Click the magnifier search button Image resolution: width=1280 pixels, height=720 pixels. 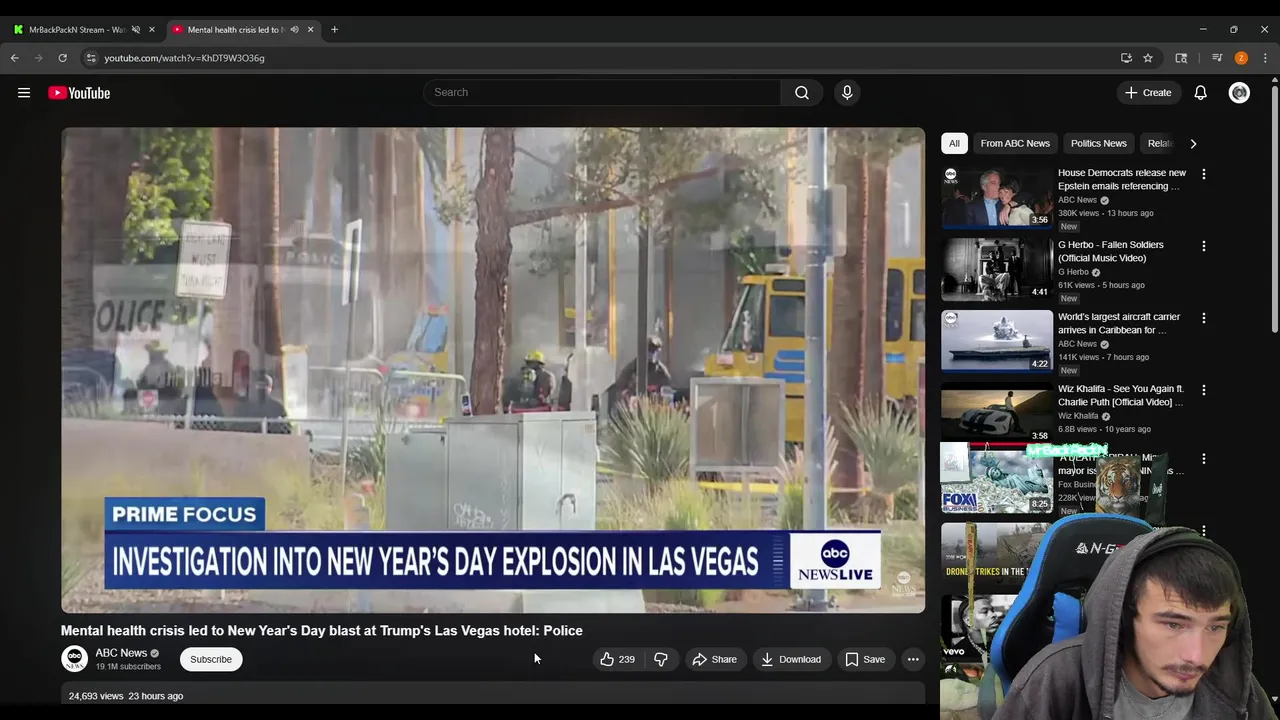(x=802, y=93)
